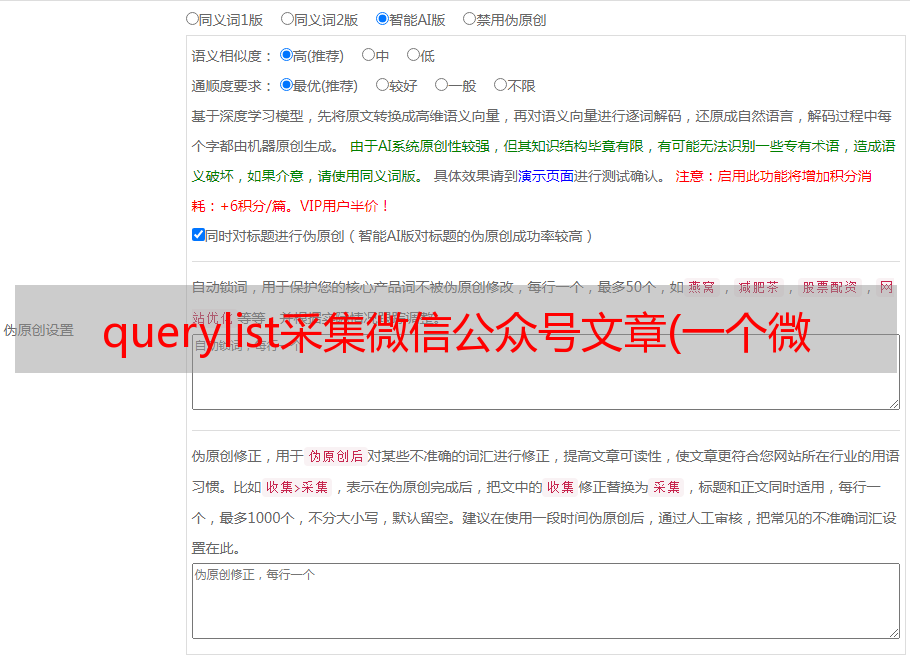Viewport: 911px width, 658px height.
Task: Open the 演示页面 link
Action: (x=546, y=176)
